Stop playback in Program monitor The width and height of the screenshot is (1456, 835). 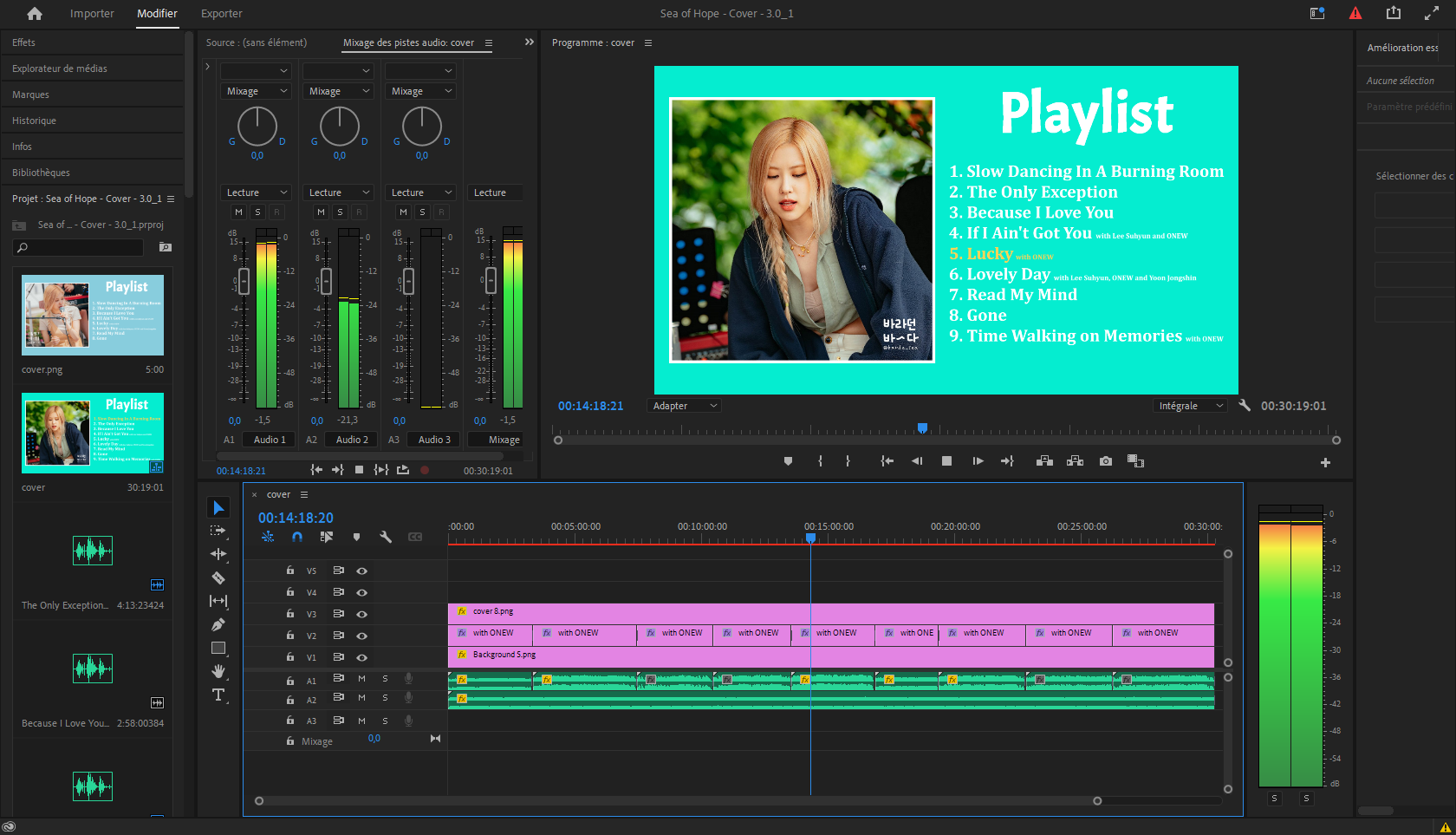[946, 461]
